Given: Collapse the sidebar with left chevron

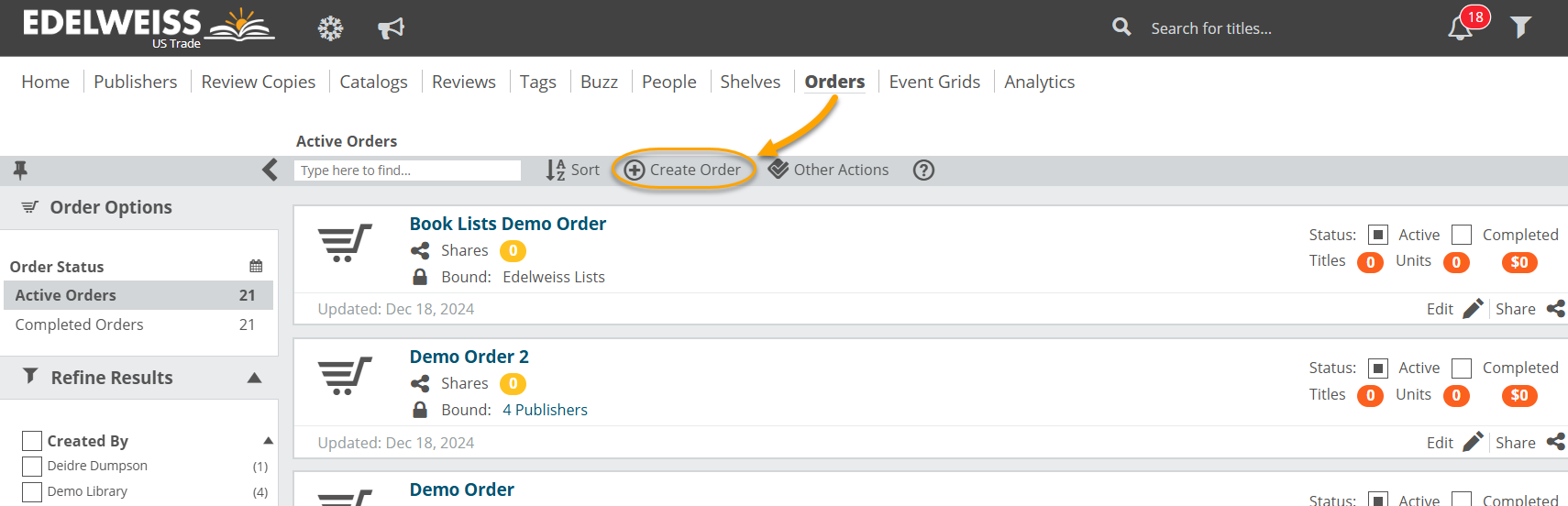Looking at the screenshot, I should coord(270,170).
